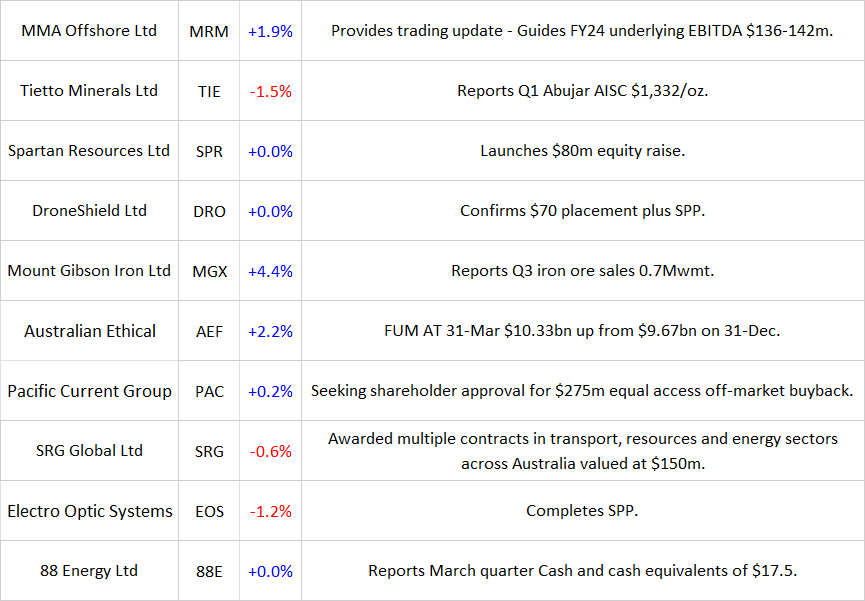Click the Pacific Current Group cell
865x601 pixels.
tap(89, 391)
